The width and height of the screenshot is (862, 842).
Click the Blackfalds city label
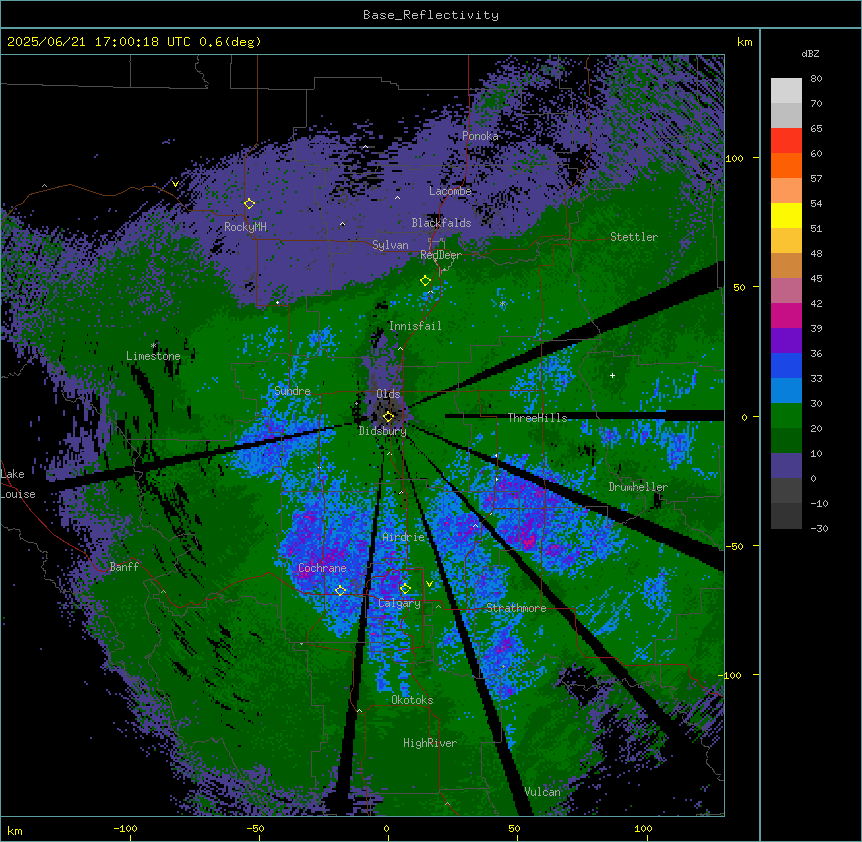tap(441, 223)
